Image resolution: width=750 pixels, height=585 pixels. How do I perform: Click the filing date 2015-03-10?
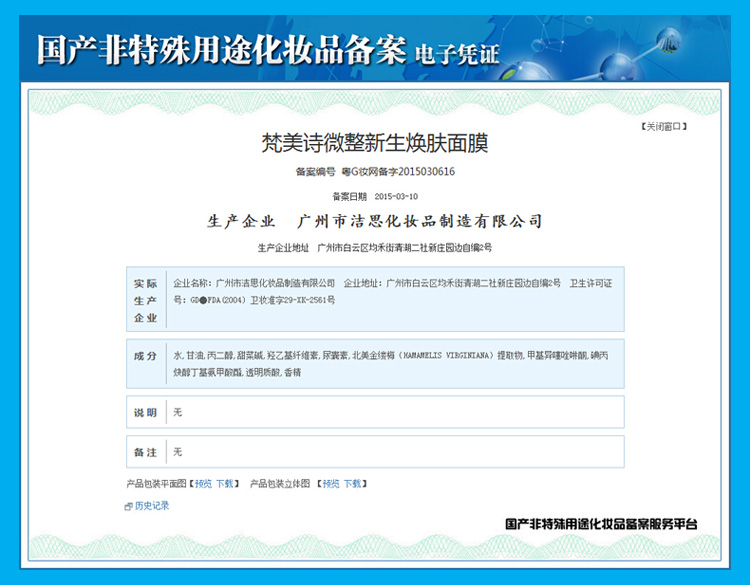click(396, 197)
